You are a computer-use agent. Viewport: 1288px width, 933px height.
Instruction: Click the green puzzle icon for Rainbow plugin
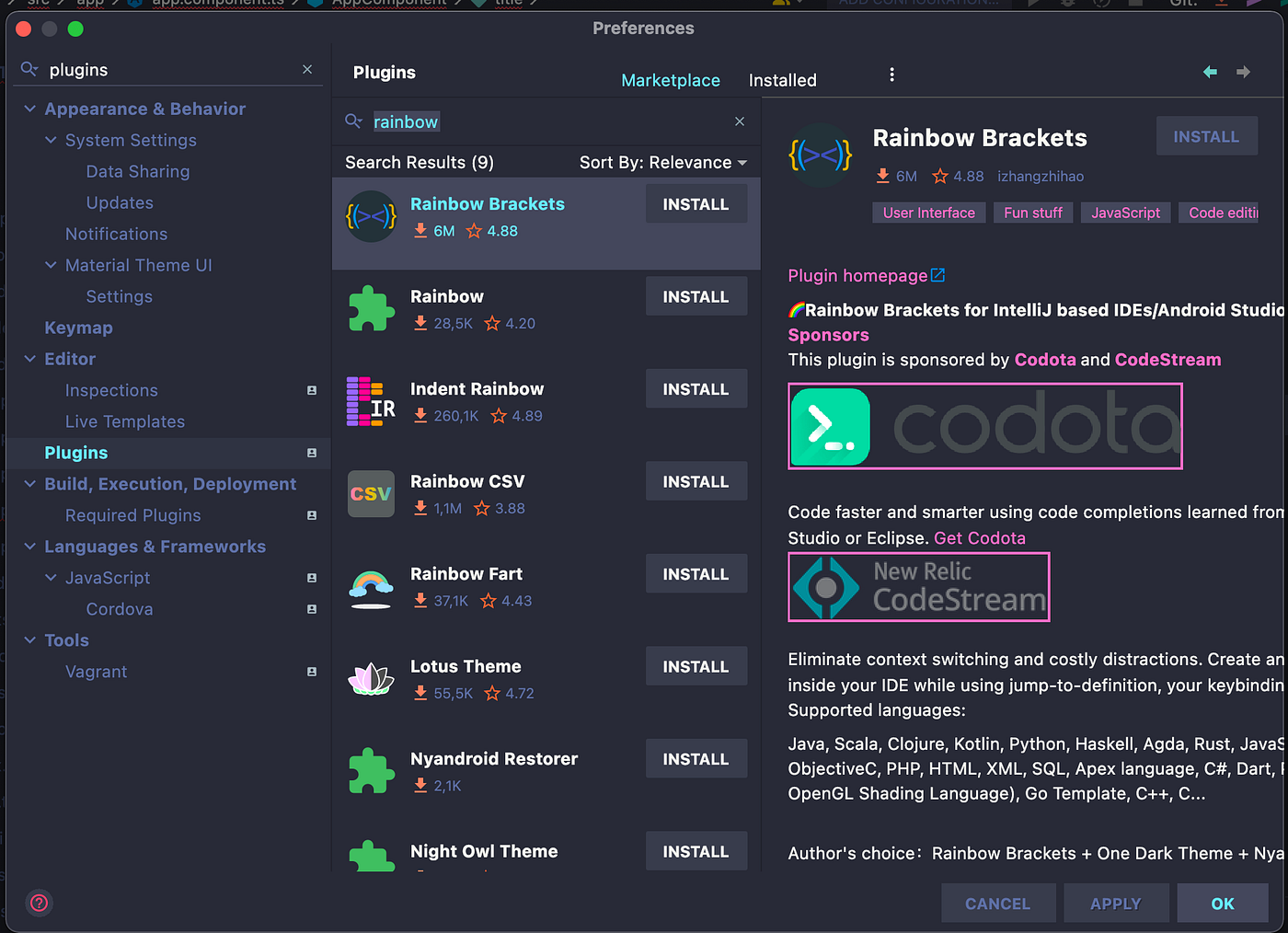371,309
